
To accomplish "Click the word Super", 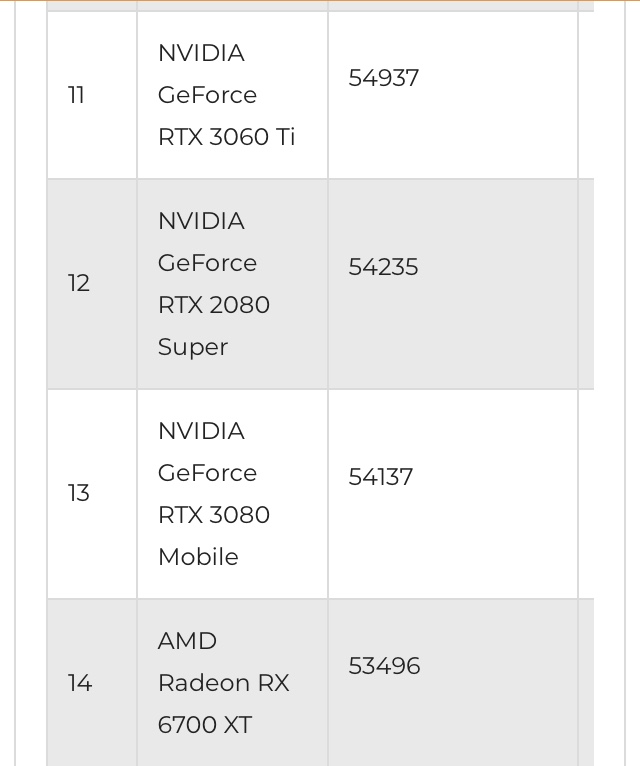I will pos(193,348).
